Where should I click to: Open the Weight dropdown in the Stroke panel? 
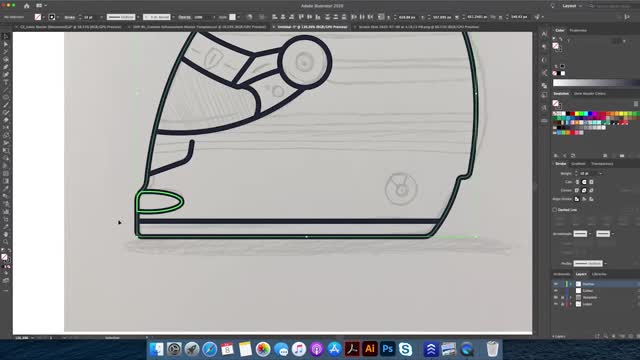pos(600,173)
